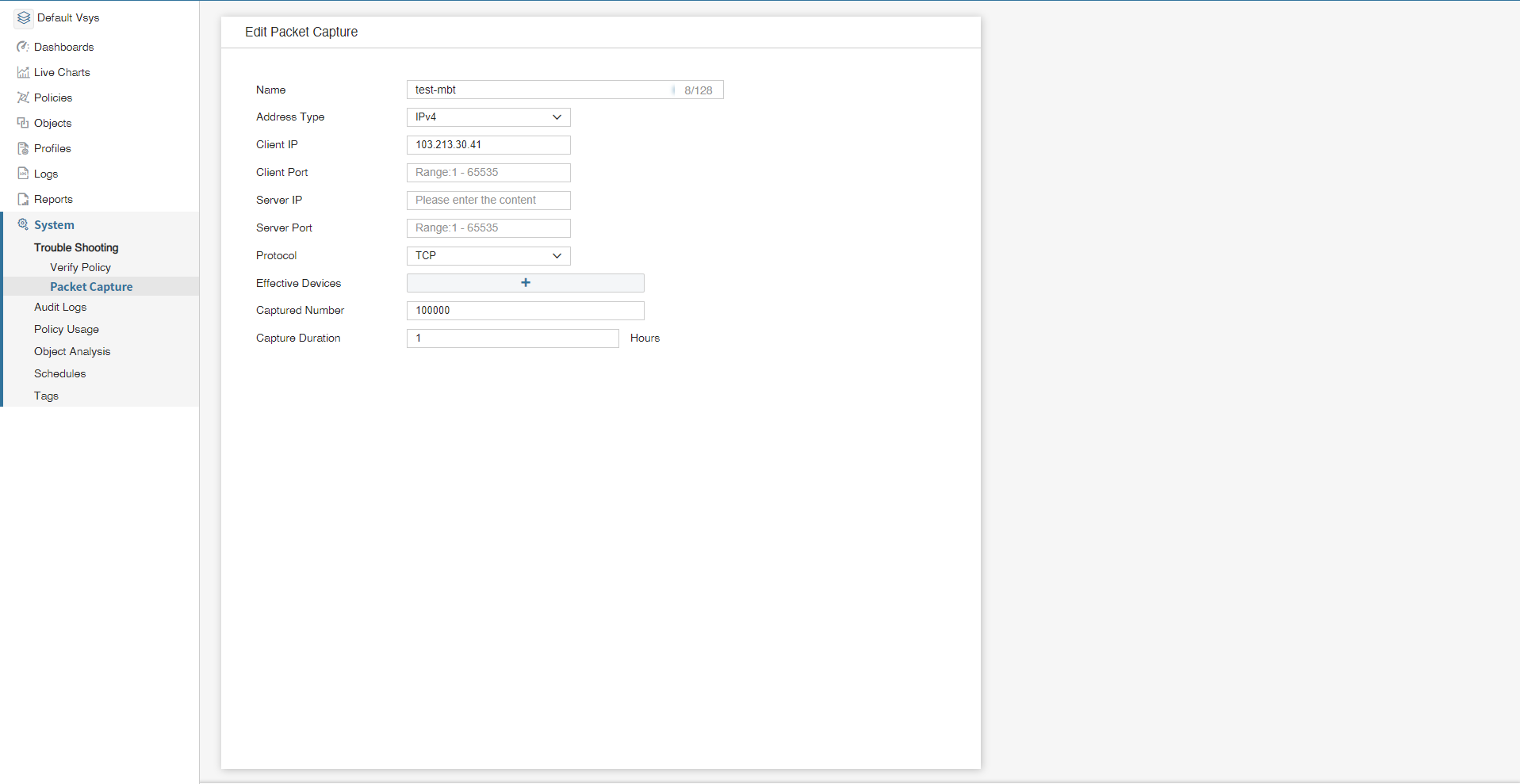
Task: Click the Profiles document icon
Action: [x=23, y=148]
